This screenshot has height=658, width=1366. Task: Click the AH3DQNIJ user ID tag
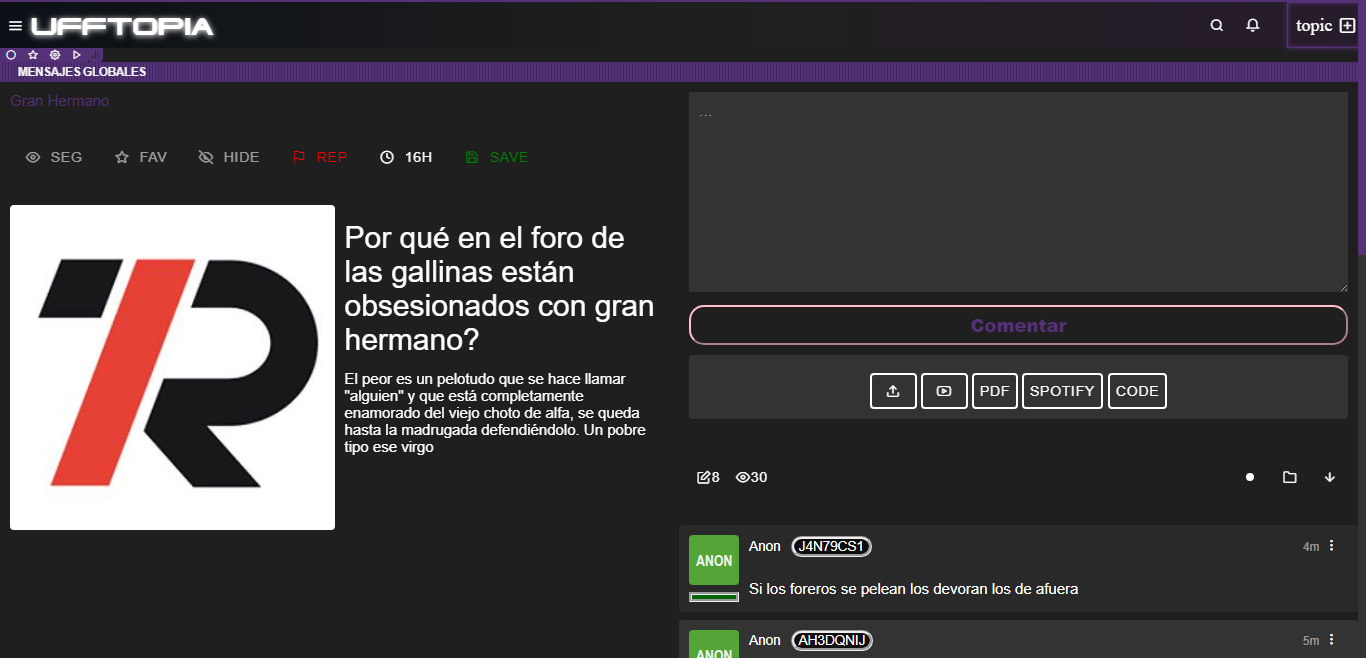tap(832, 640)
